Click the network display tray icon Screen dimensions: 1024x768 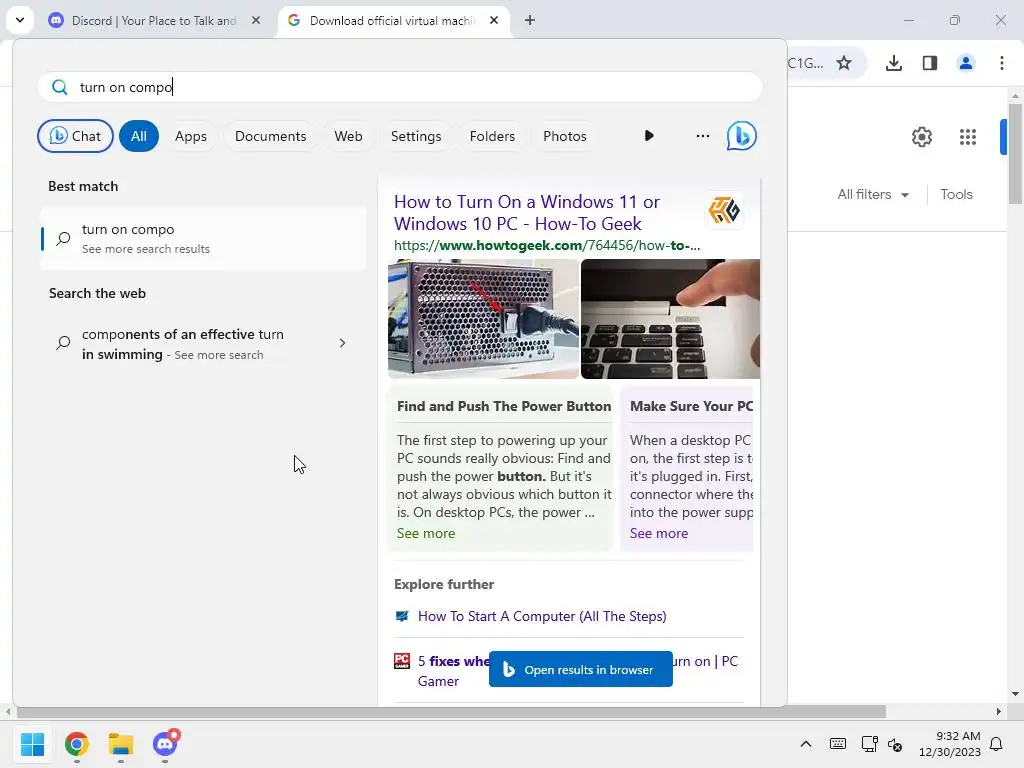869,744
